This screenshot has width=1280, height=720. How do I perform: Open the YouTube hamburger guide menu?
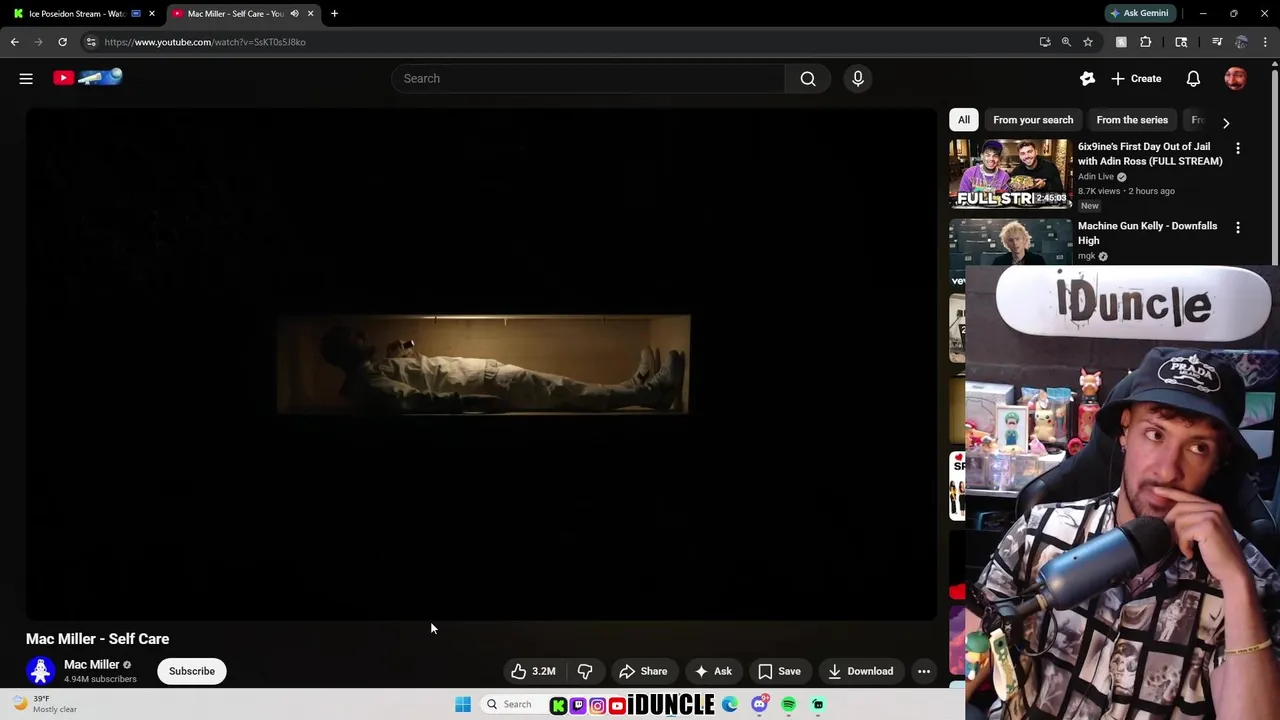click(26, 78)
